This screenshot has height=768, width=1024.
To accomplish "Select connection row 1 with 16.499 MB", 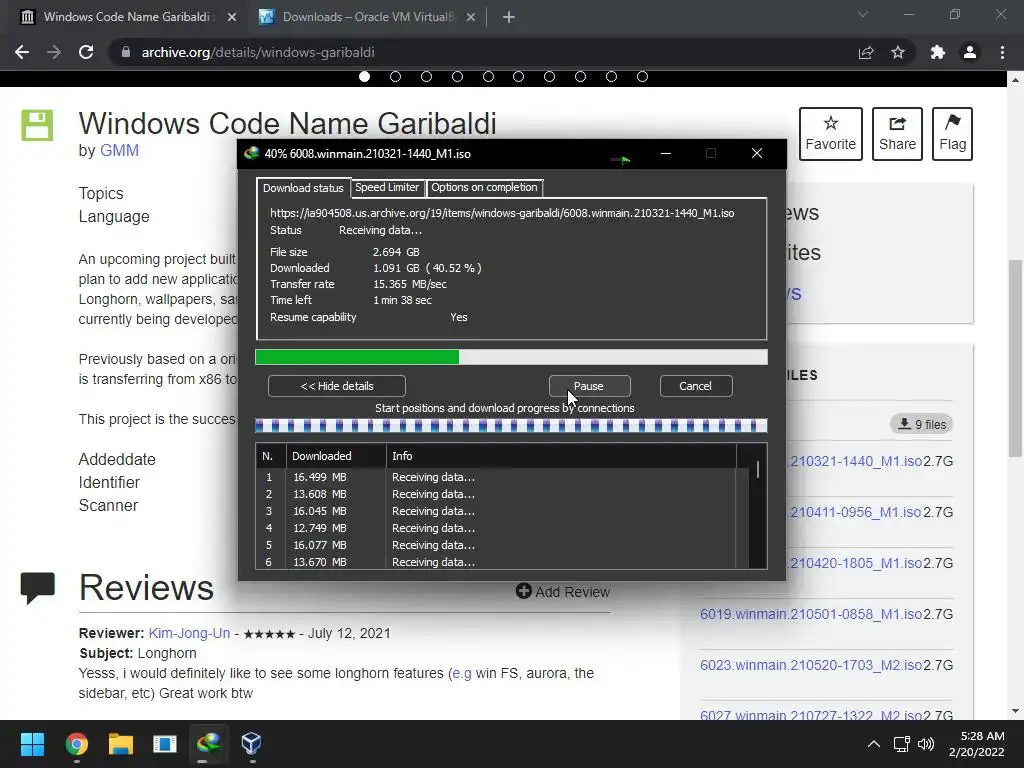I will pos(496,477).
